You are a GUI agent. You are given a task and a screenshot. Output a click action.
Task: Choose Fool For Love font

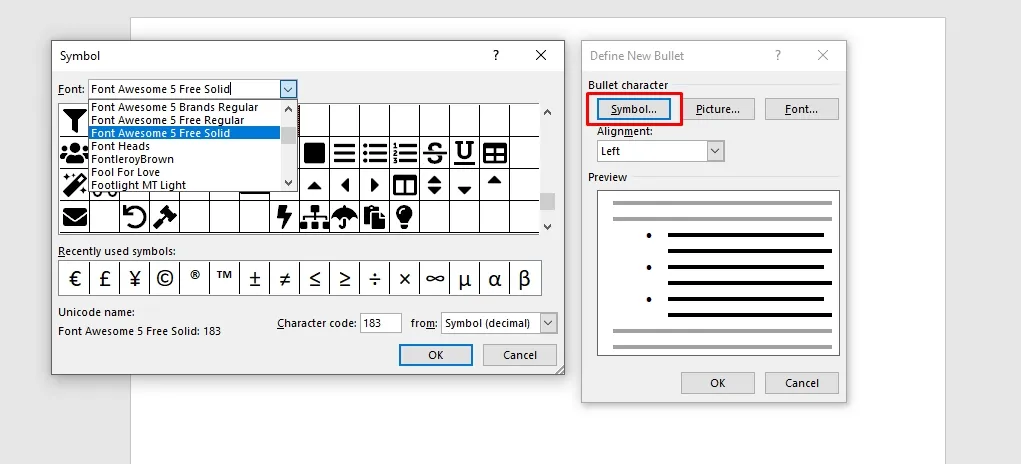185,172
